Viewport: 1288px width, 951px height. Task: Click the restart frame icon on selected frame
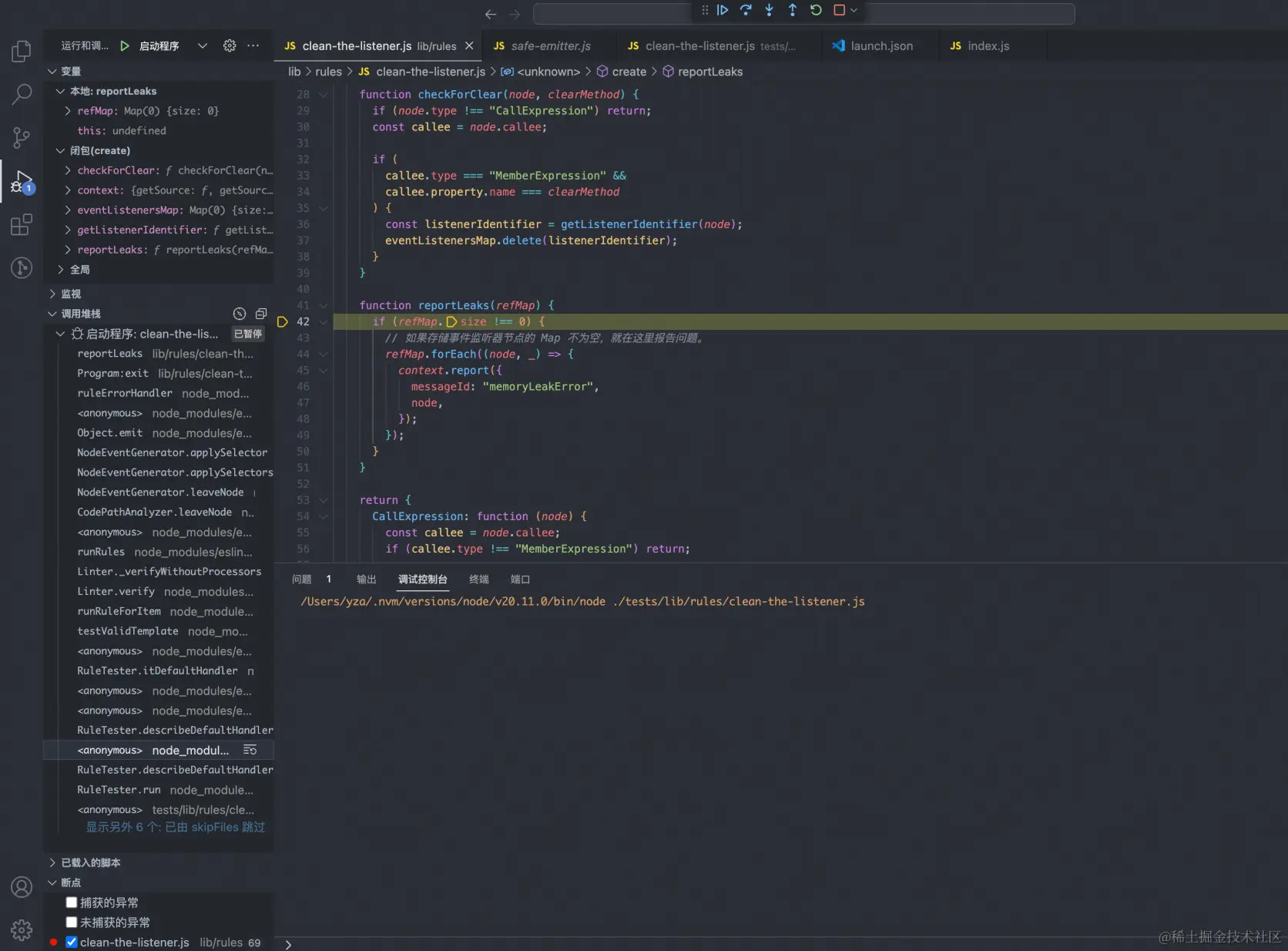(x=250, y=750)
